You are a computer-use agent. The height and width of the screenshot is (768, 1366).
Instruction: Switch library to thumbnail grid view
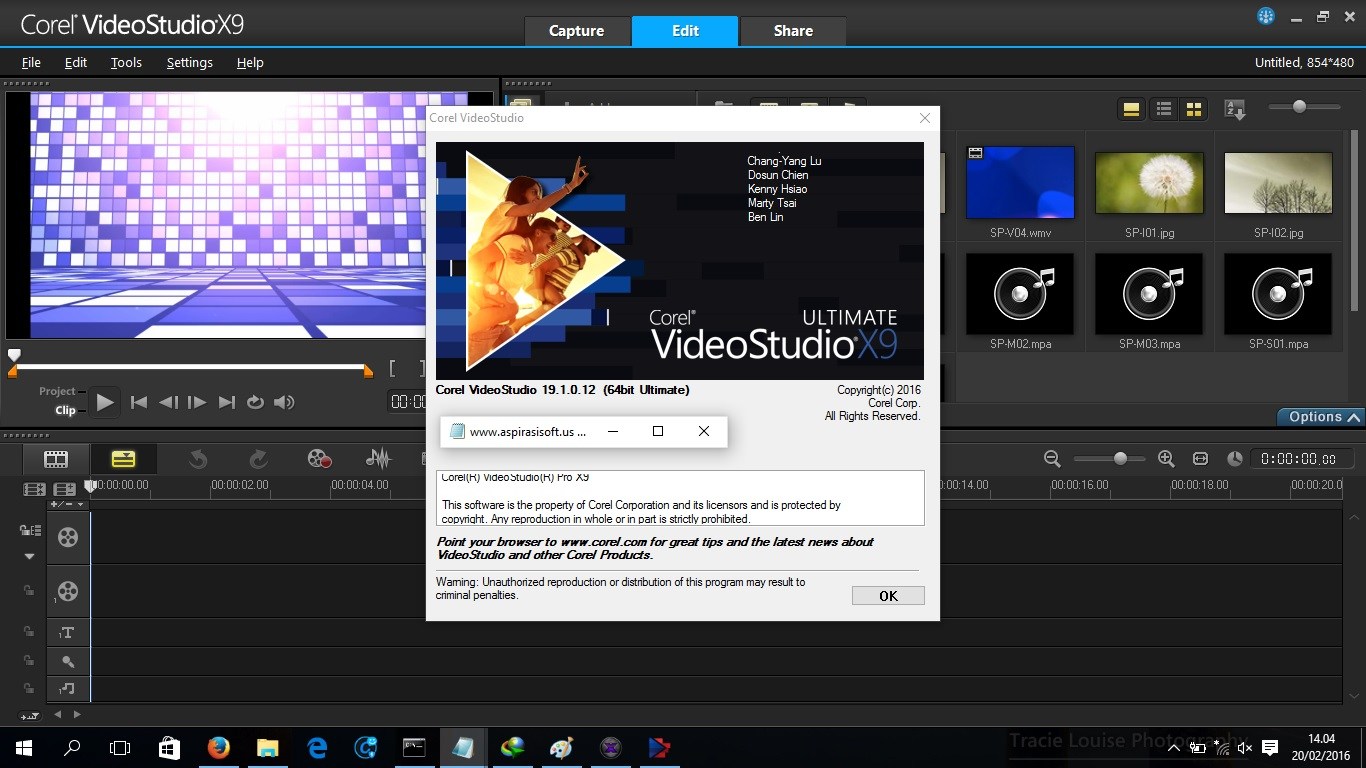pos(1194,109)
